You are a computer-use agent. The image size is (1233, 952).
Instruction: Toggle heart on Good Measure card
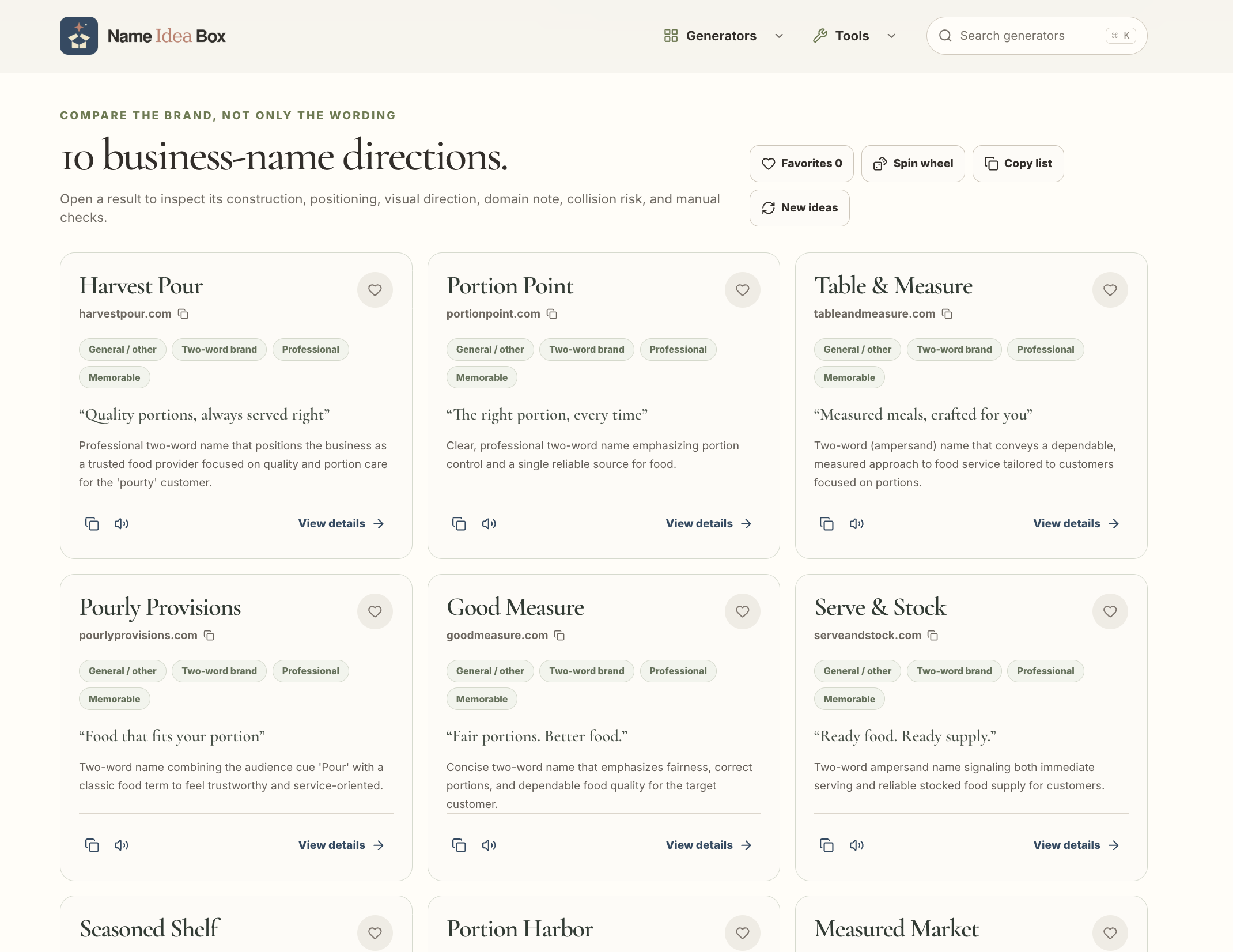(x=743, y=611)
